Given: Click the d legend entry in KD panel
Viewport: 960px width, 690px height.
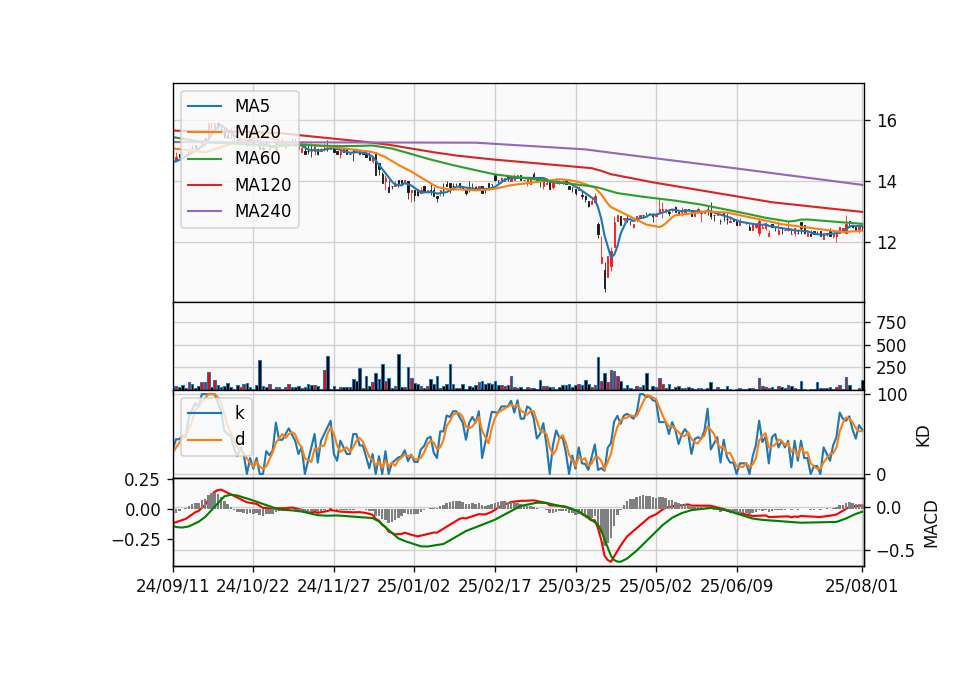Looking at the screenshot, I should [x=240, y=439].
